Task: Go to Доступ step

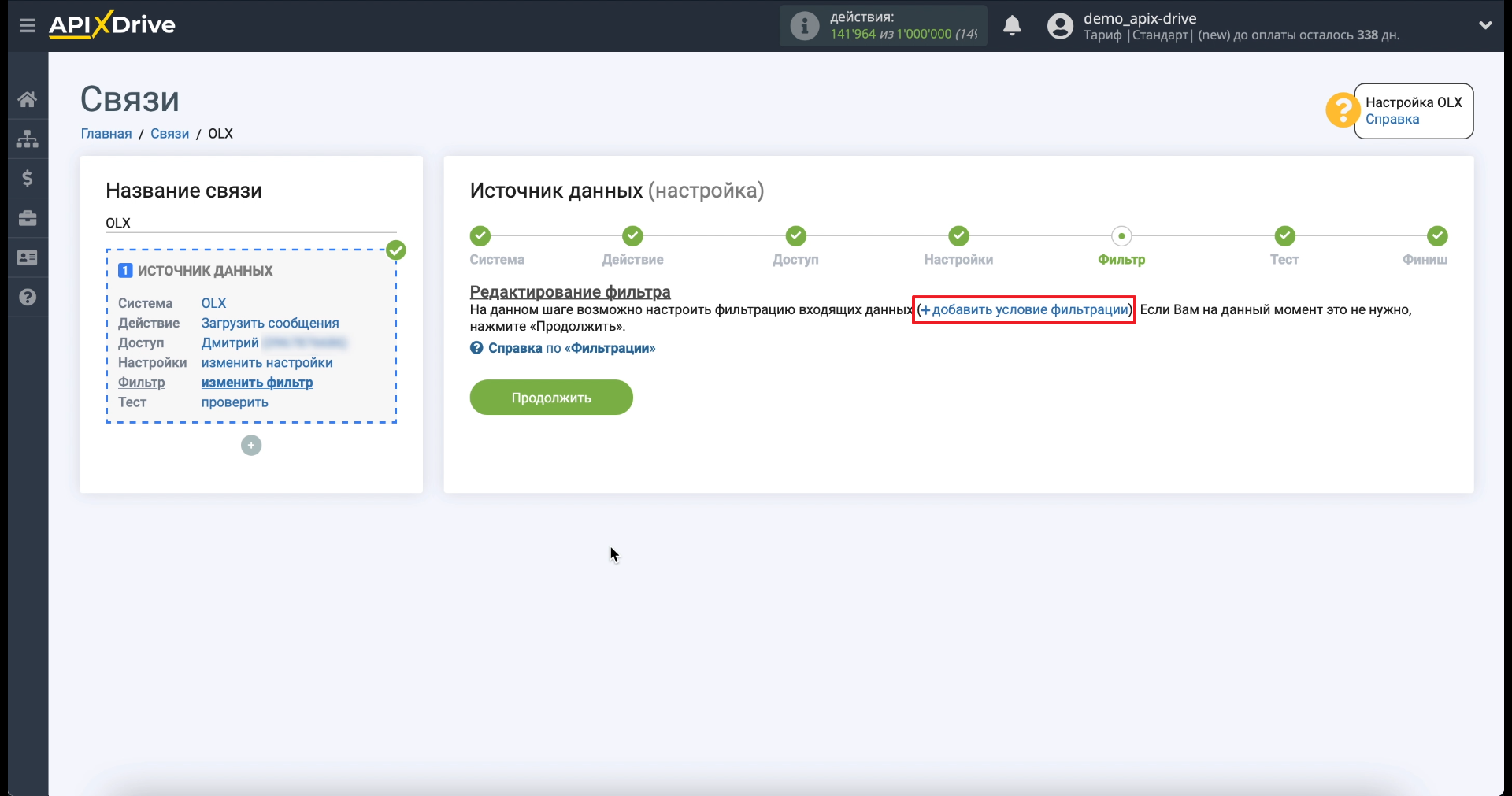Action: pyautogui.click(x=795, y=236)
